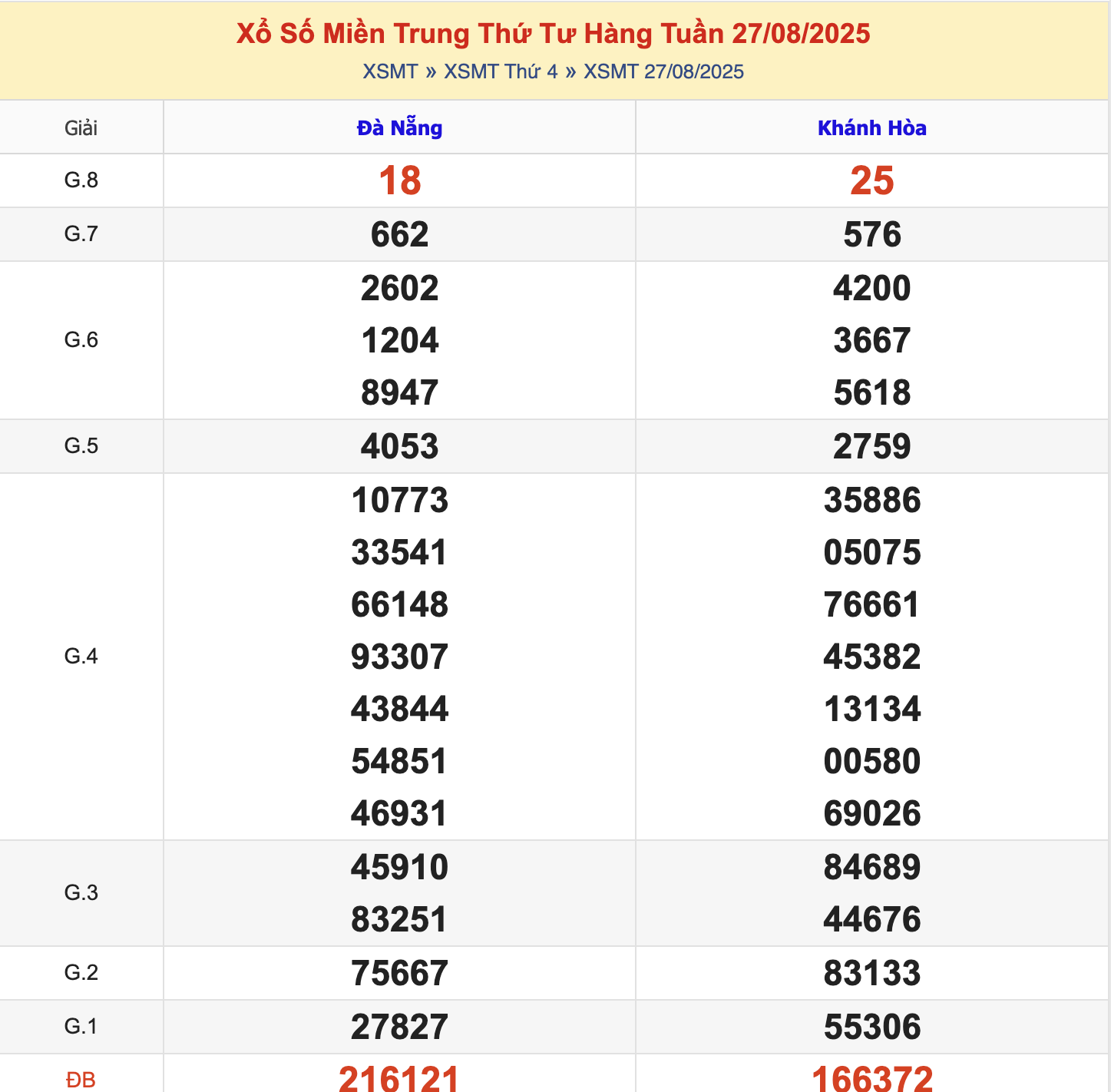Click G.6 number 3667
Image resolution: width=1111 pixels, height=1092 pixels.
point(872,341)
